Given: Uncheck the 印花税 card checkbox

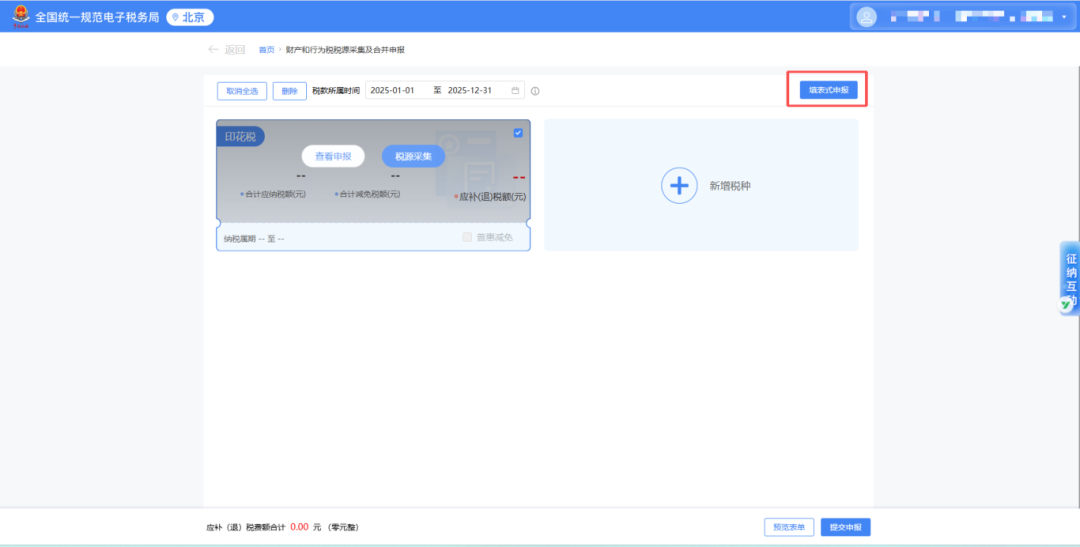Looking at the screenshot, I should click(x=518, y=133).
